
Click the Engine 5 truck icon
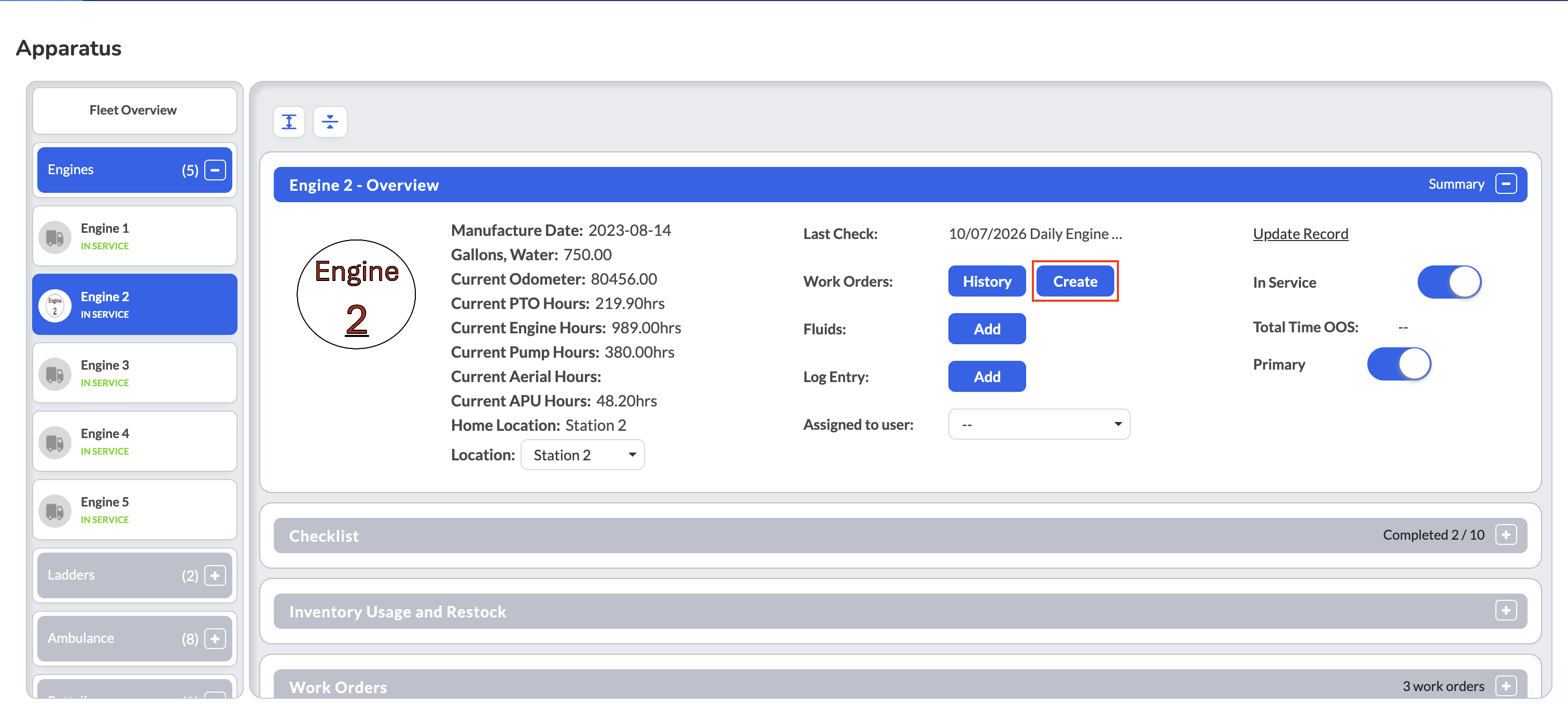[x=55, y=511]
